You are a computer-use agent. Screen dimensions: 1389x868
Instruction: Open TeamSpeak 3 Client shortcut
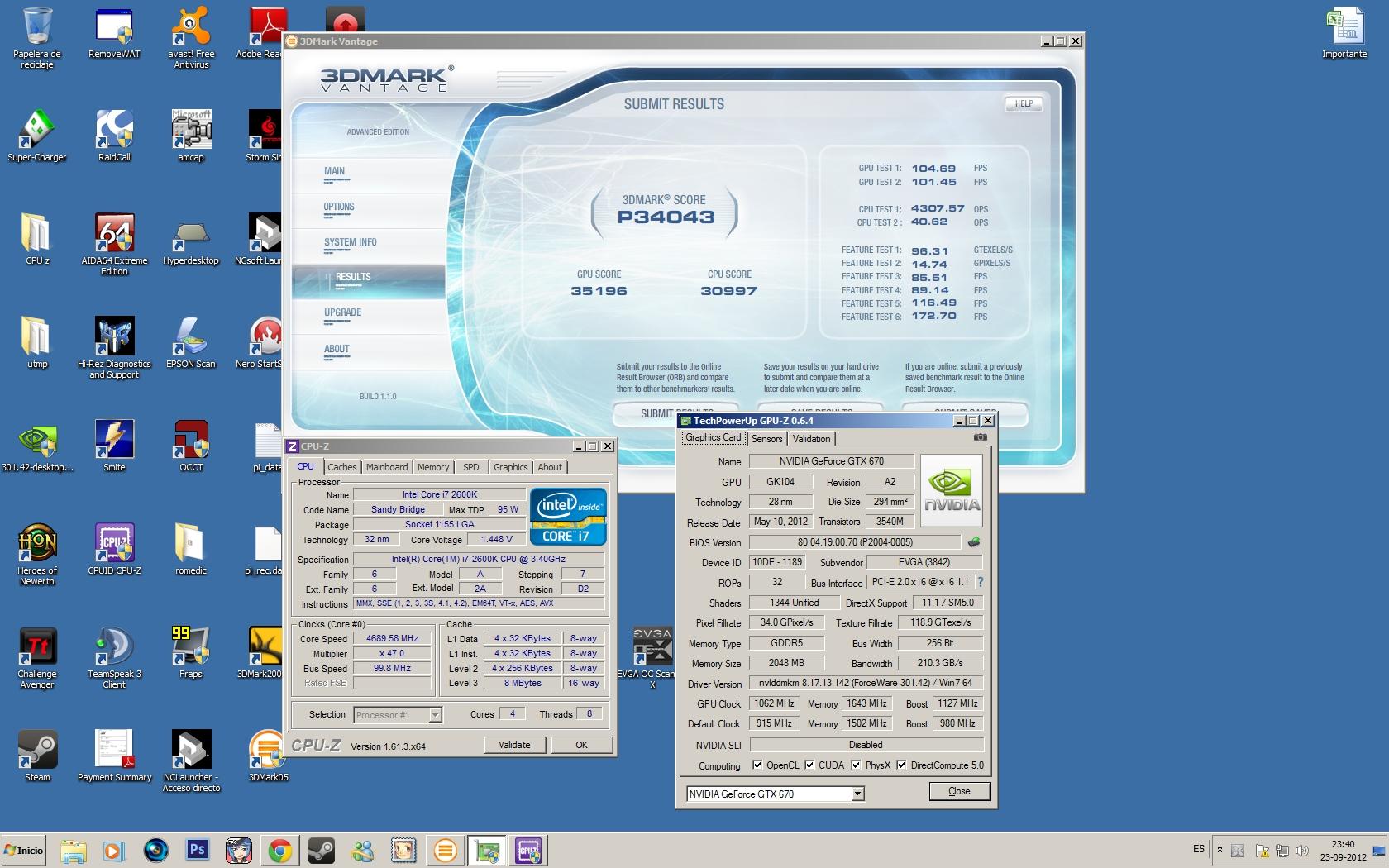click(114, 658)
